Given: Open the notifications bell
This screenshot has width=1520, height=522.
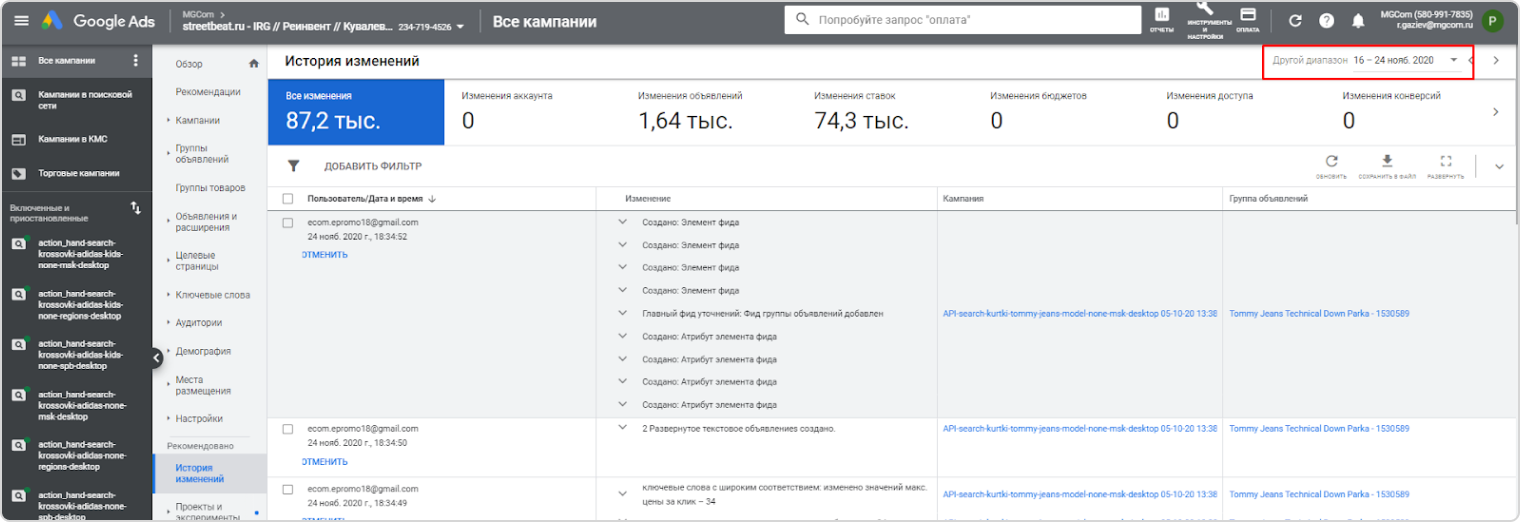Looking at the screenshot, I should click(x=1358, y=21).
